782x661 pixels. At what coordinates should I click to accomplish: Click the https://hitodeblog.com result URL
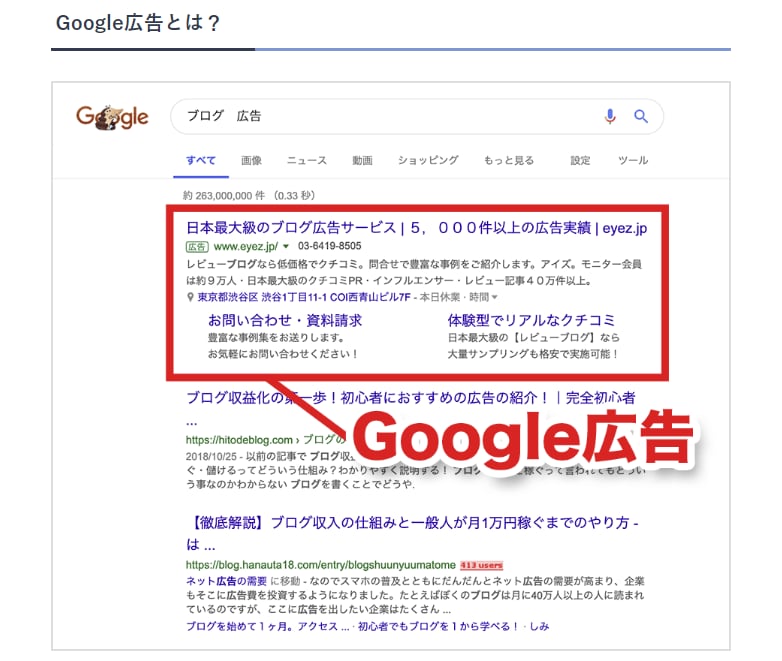click(239, 440)
